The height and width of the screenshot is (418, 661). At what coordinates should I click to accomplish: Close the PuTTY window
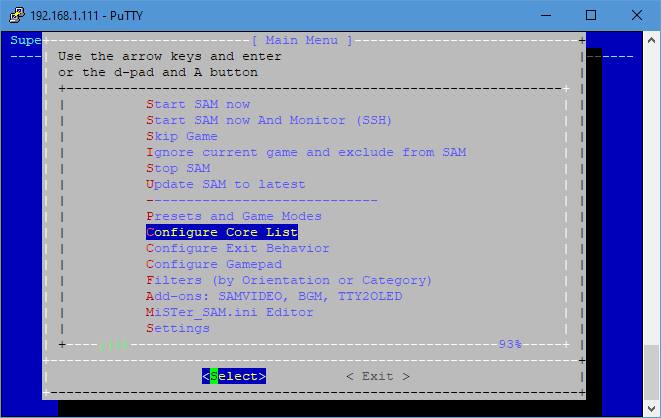pyautogui.click(x=637, y=15)
